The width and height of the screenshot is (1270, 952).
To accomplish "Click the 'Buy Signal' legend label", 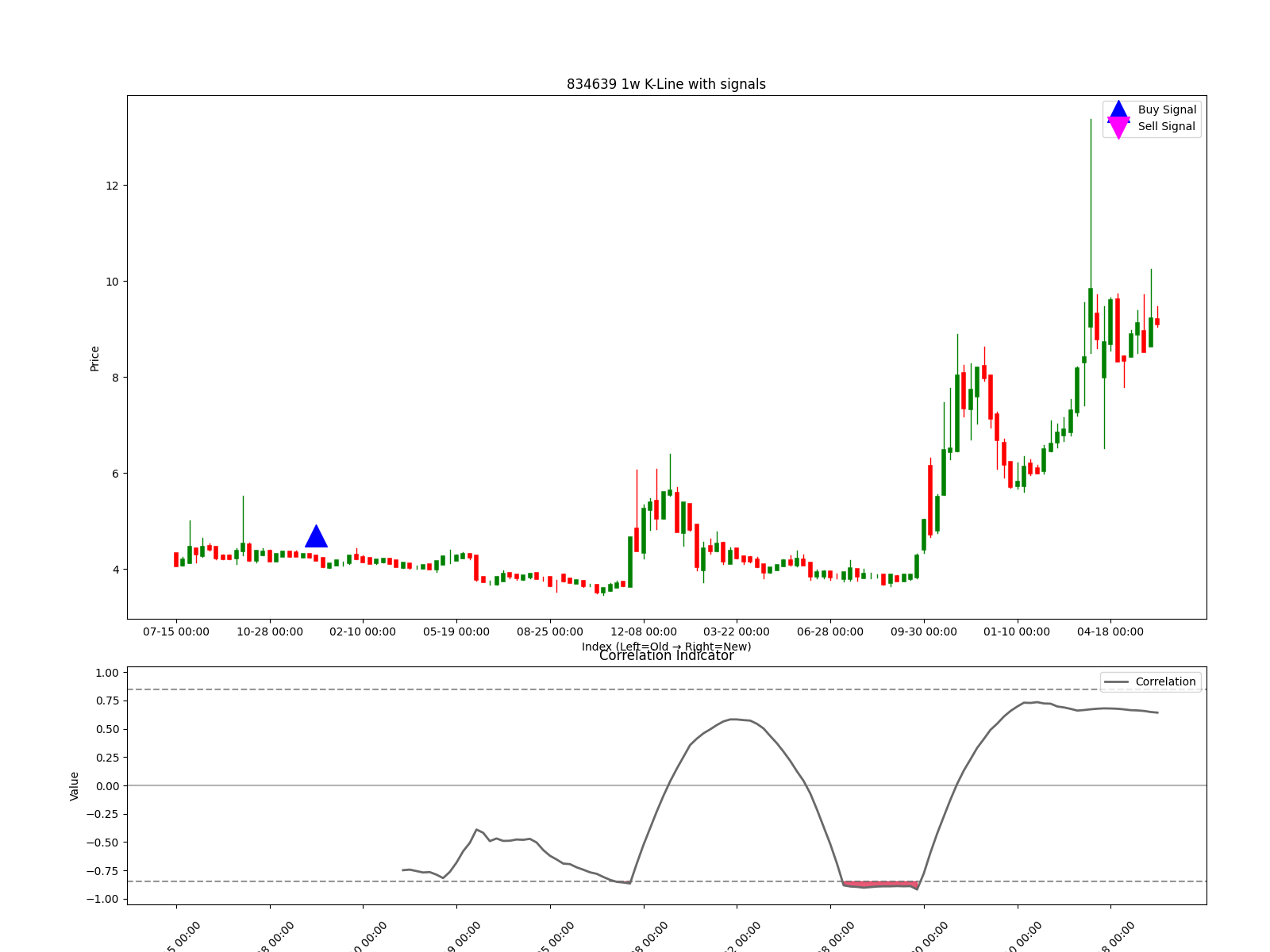I will [1167, 110].
